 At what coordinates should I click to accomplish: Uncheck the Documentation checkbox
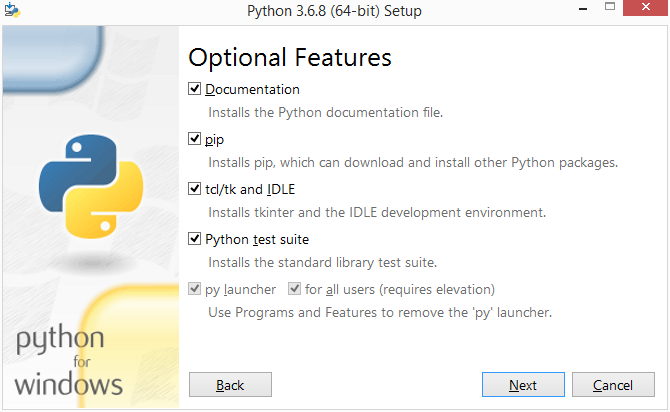[194, 89]
